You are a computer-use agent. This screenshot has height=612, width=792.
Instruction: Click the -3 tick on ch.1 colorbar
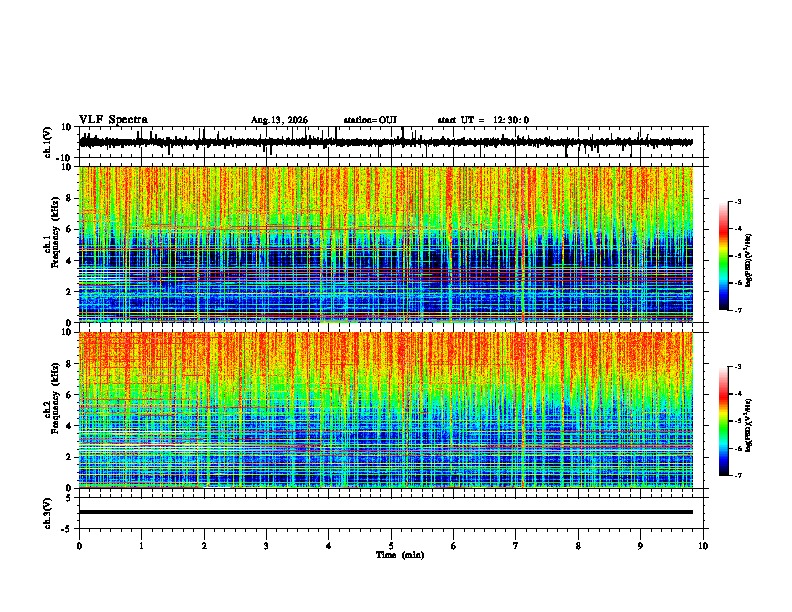(x=737, y=202)
